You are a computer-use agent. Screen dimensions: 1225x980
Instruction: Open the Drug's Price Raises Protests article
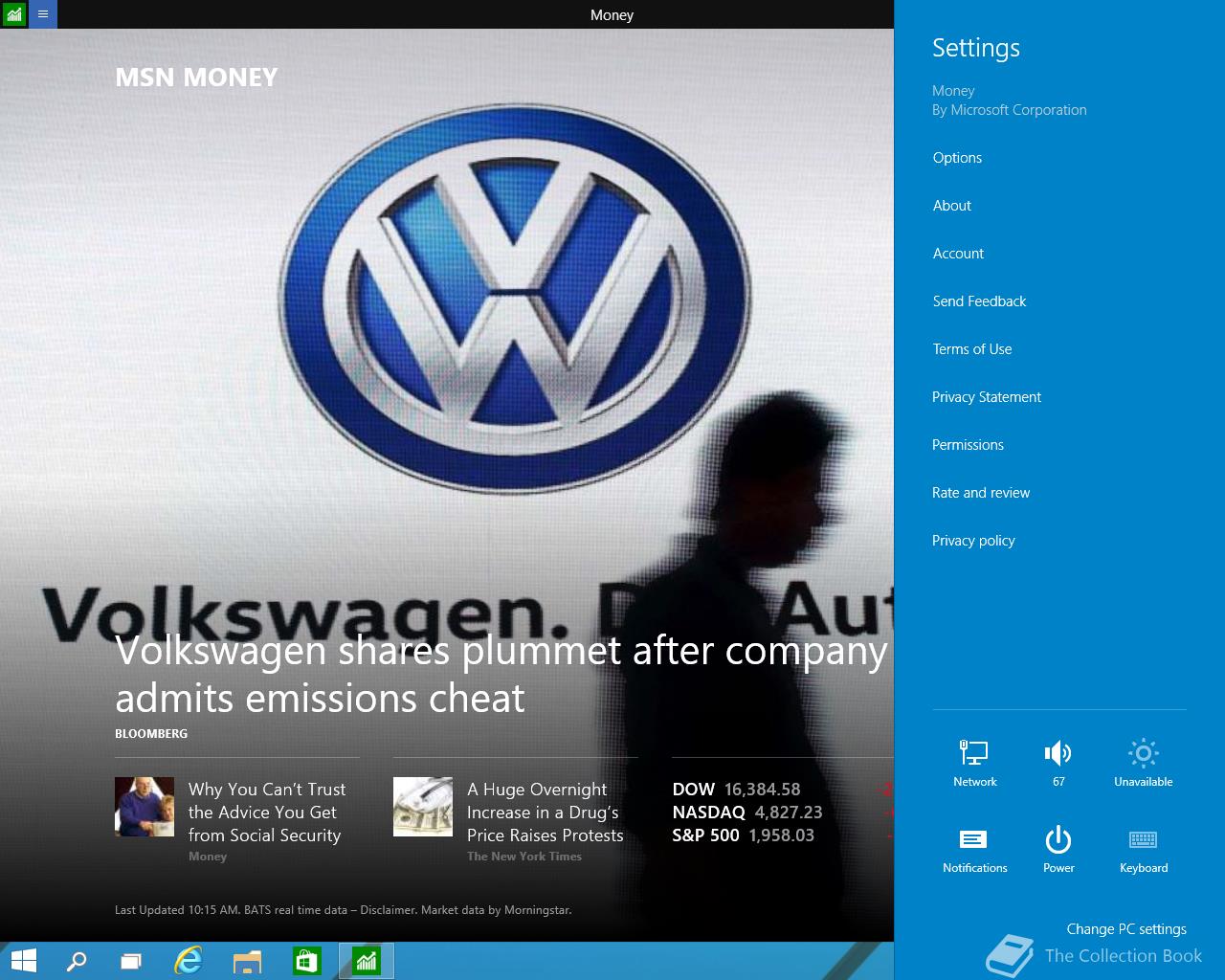pyautogui.click(x=546, y=812)
